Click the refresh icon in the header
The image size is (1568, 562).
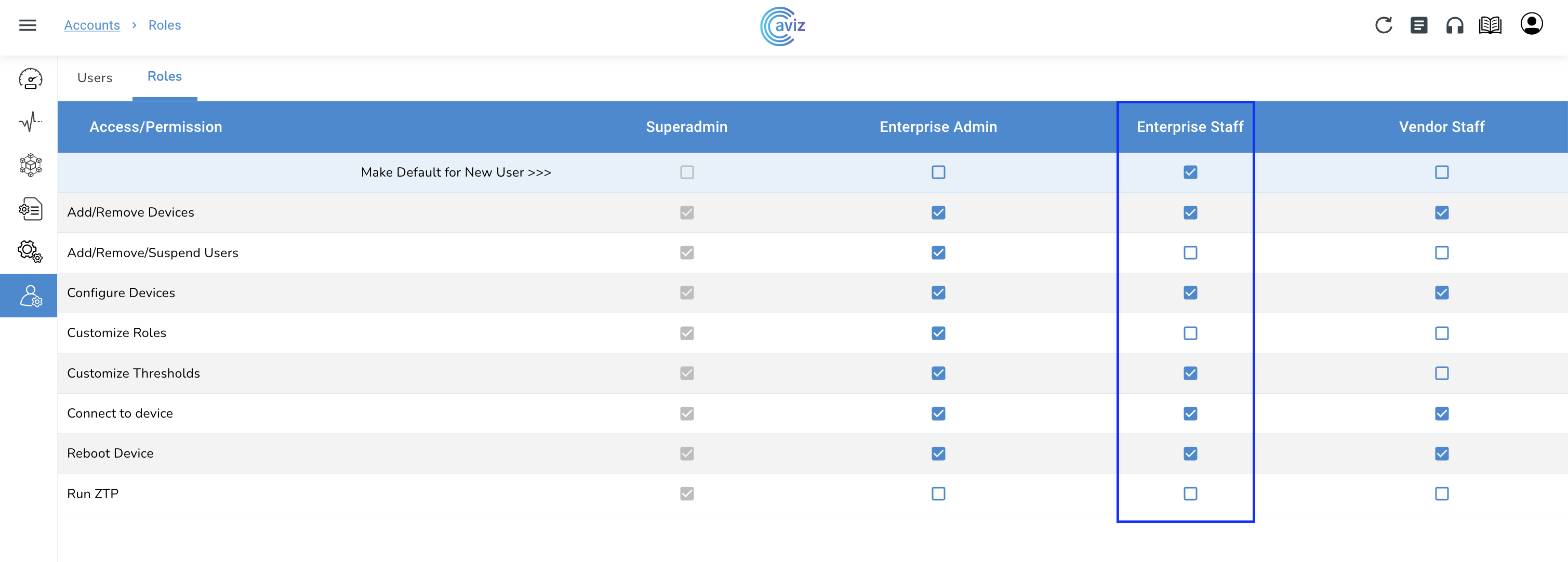tap(1383, 25)
